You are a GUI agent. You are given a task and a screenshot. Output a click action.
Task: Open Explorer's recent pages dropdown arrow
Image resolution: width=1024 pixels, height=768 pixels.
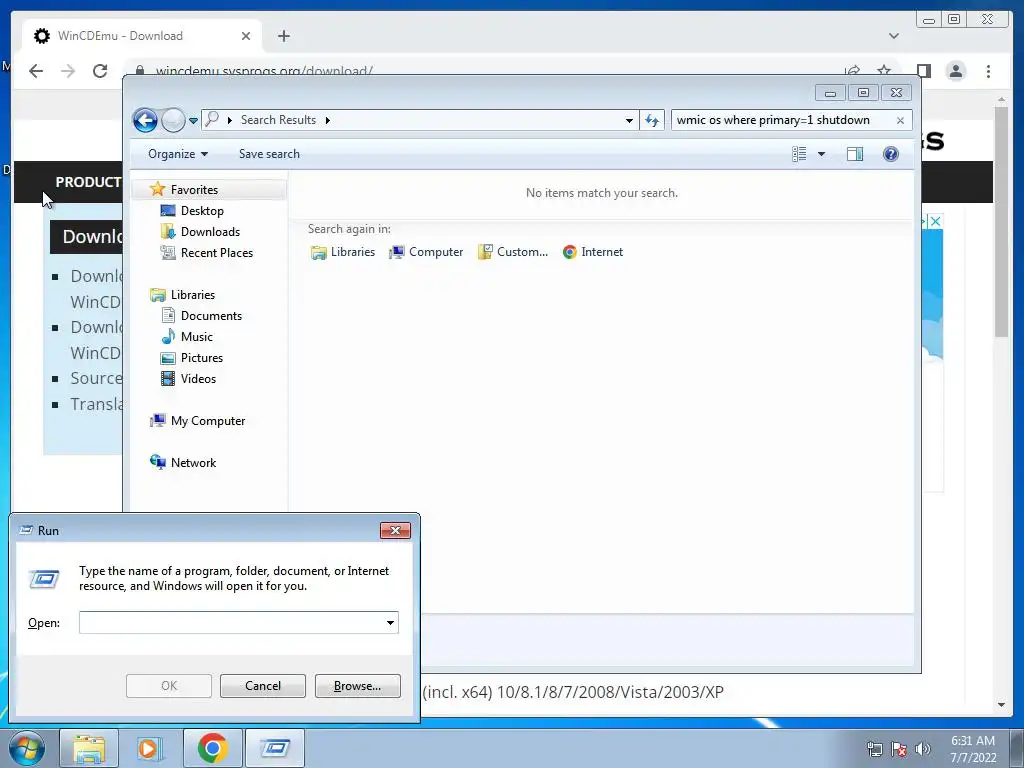click(x=193, y=121)
